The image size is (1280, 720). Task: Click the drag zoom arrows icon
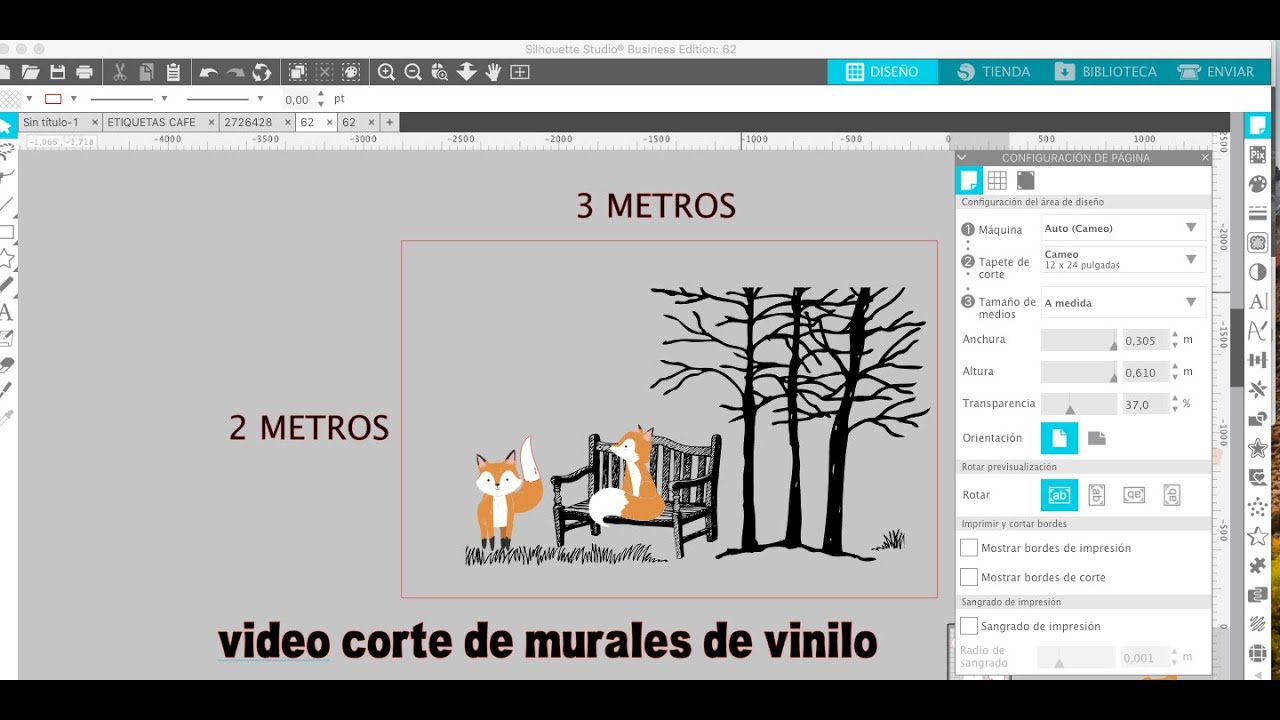466,72
